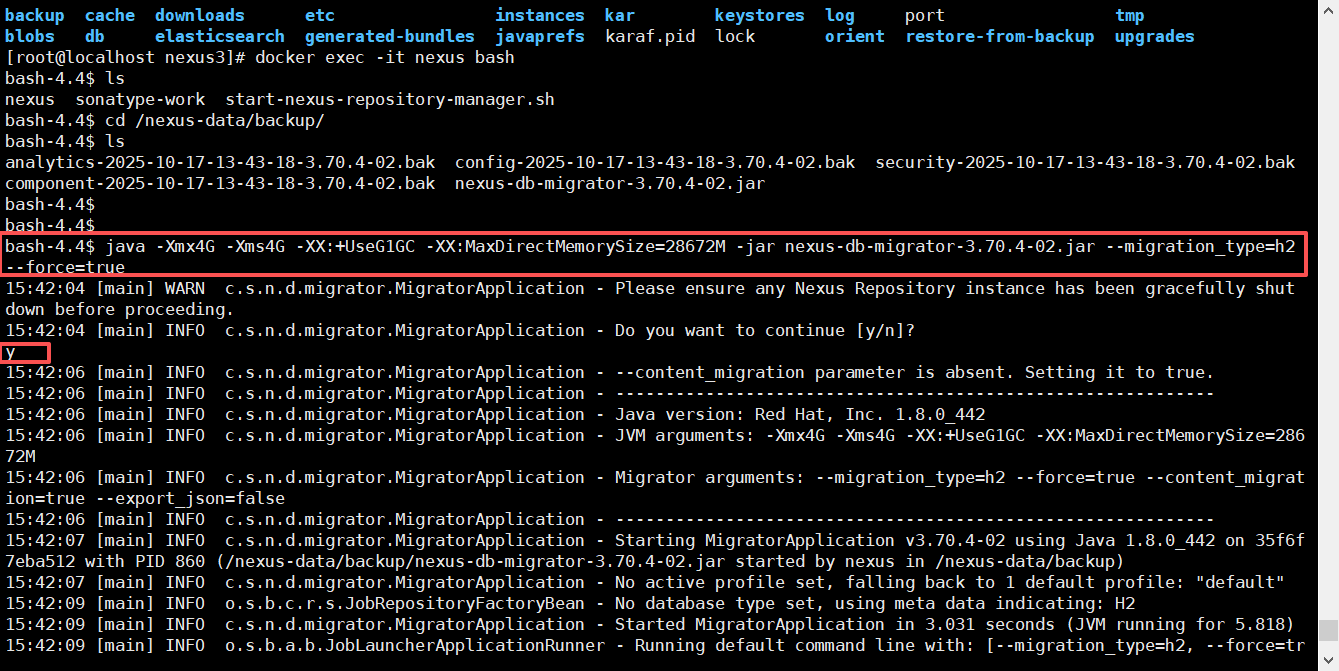Screen dimensions: 1339x671
Task: Click the 'elasticsearch' directory name
Action: [220, 36]
